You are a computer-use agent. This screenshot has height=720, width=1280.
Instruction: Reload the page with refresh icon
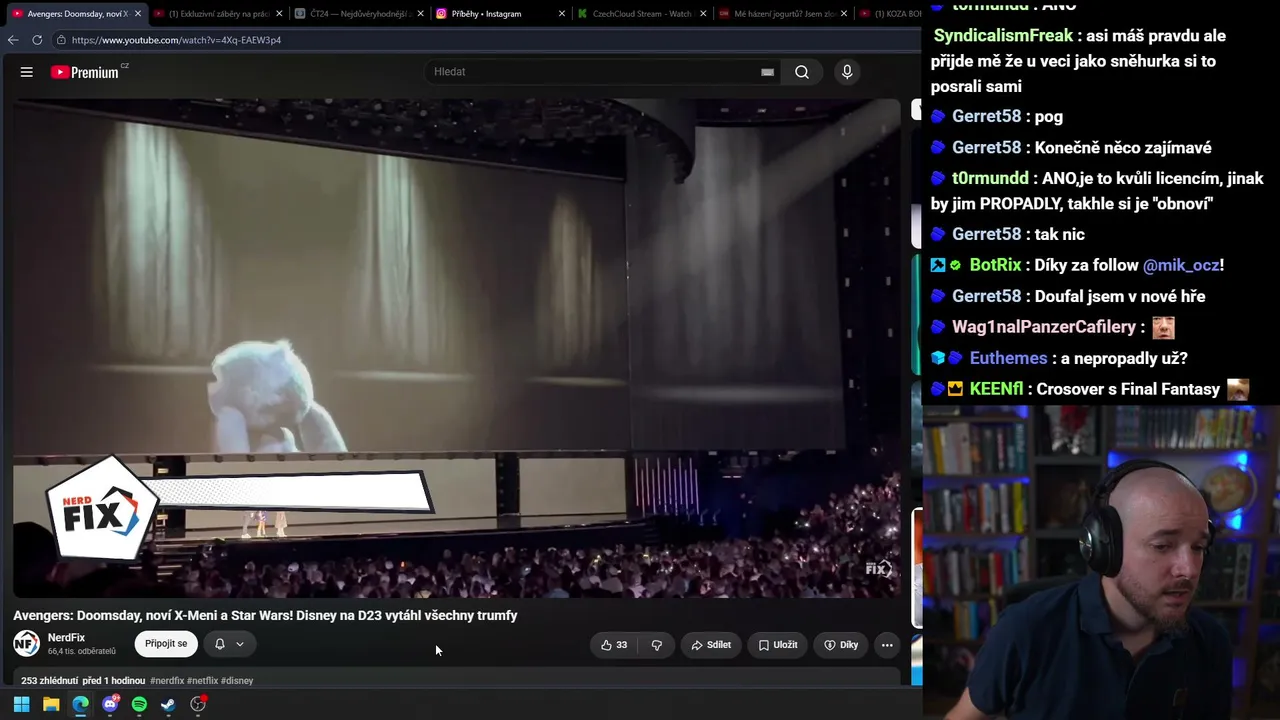point(37,40)
